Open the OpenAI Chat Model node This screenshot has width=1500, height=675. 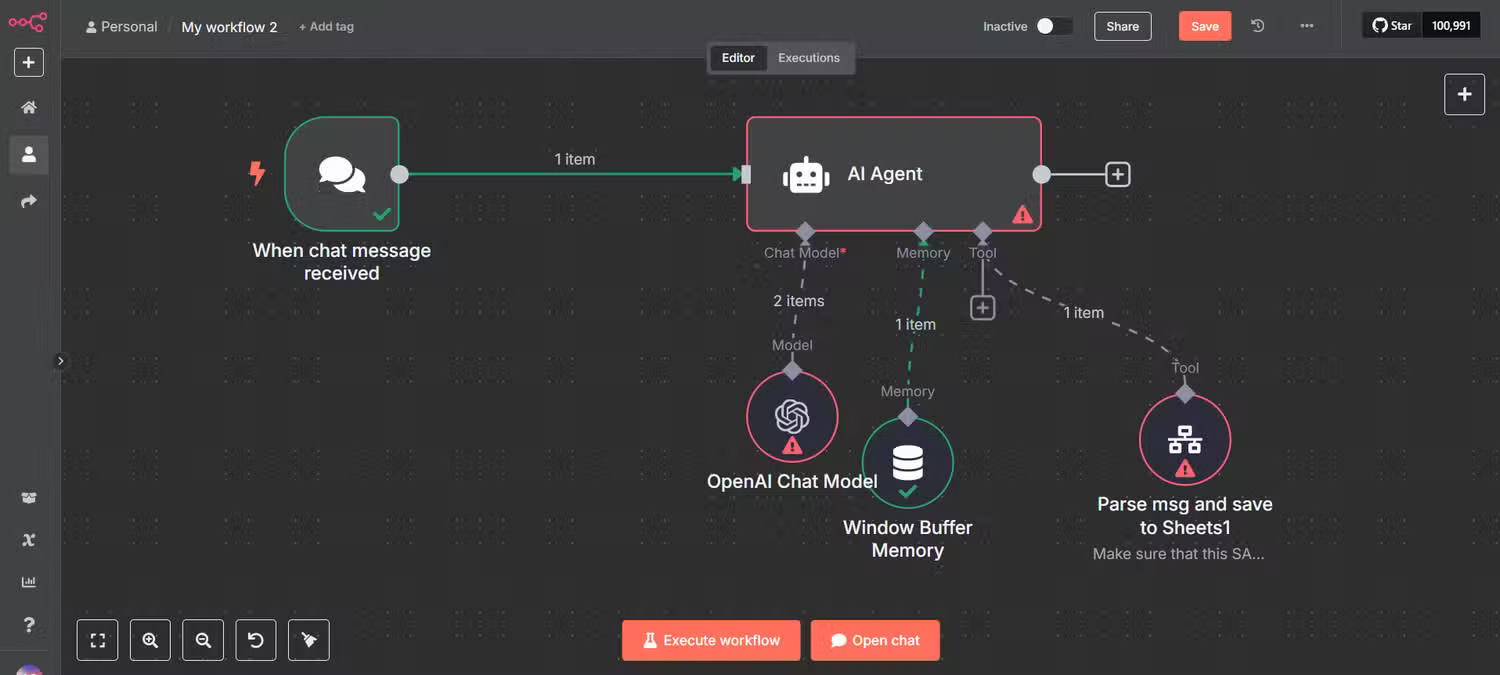point(792,417)
